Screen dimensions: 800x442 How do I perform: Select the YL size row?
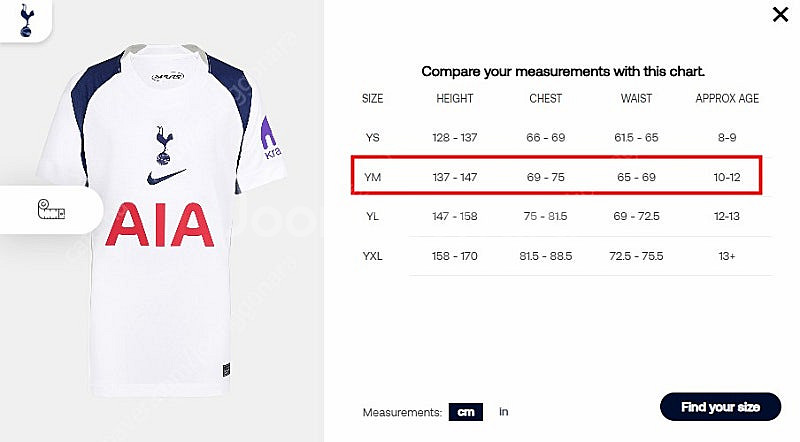563,216
